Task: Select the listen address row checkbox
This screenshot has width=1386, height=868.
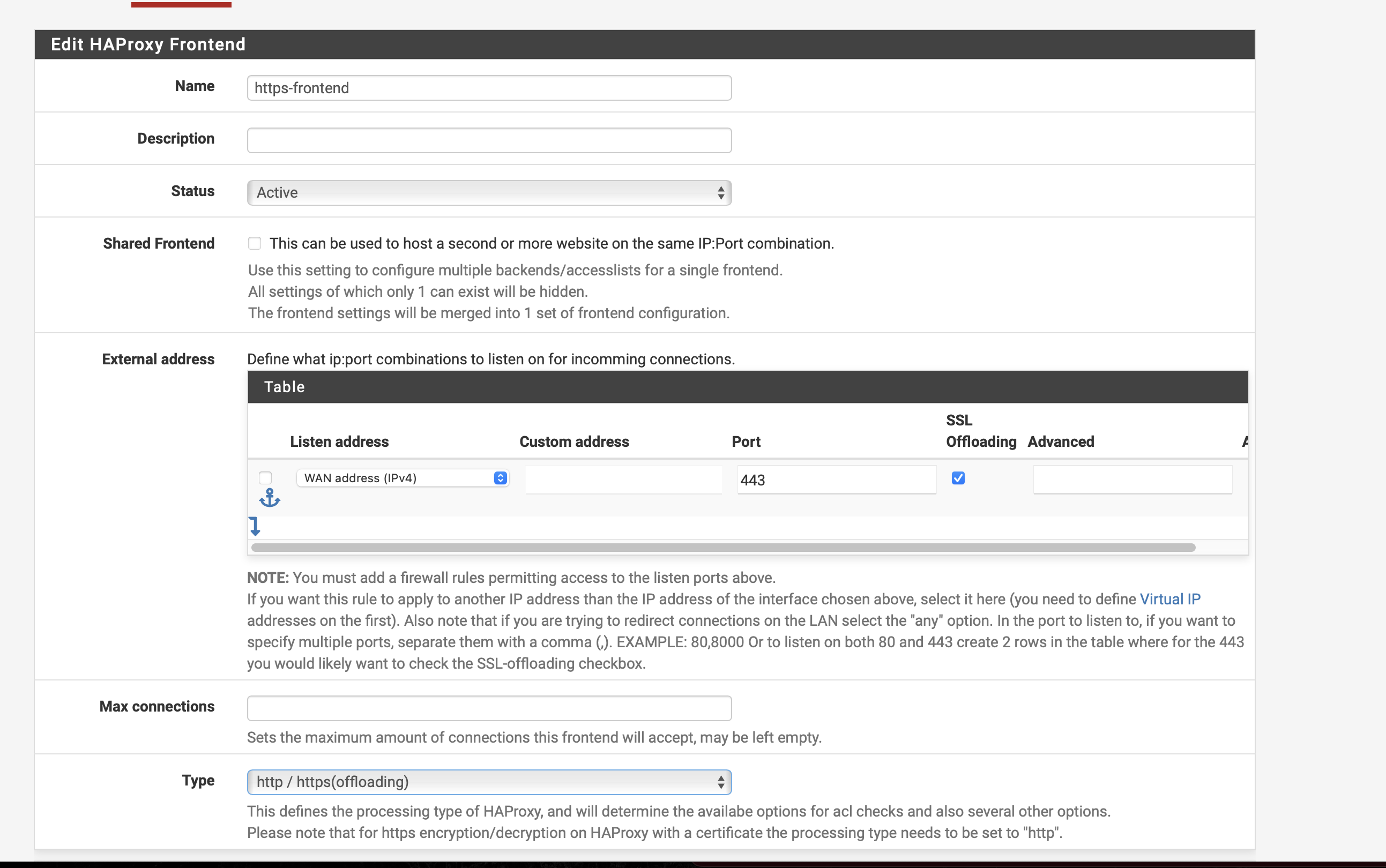Action: point(265,477)
